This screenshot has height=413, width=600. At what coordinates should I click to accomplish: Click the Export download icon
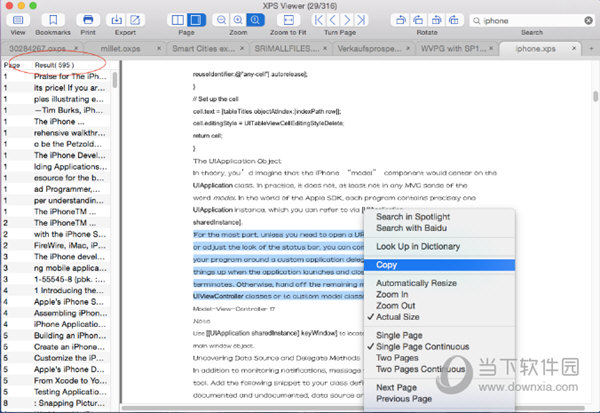pyautogui.click(x=116, y=20)
